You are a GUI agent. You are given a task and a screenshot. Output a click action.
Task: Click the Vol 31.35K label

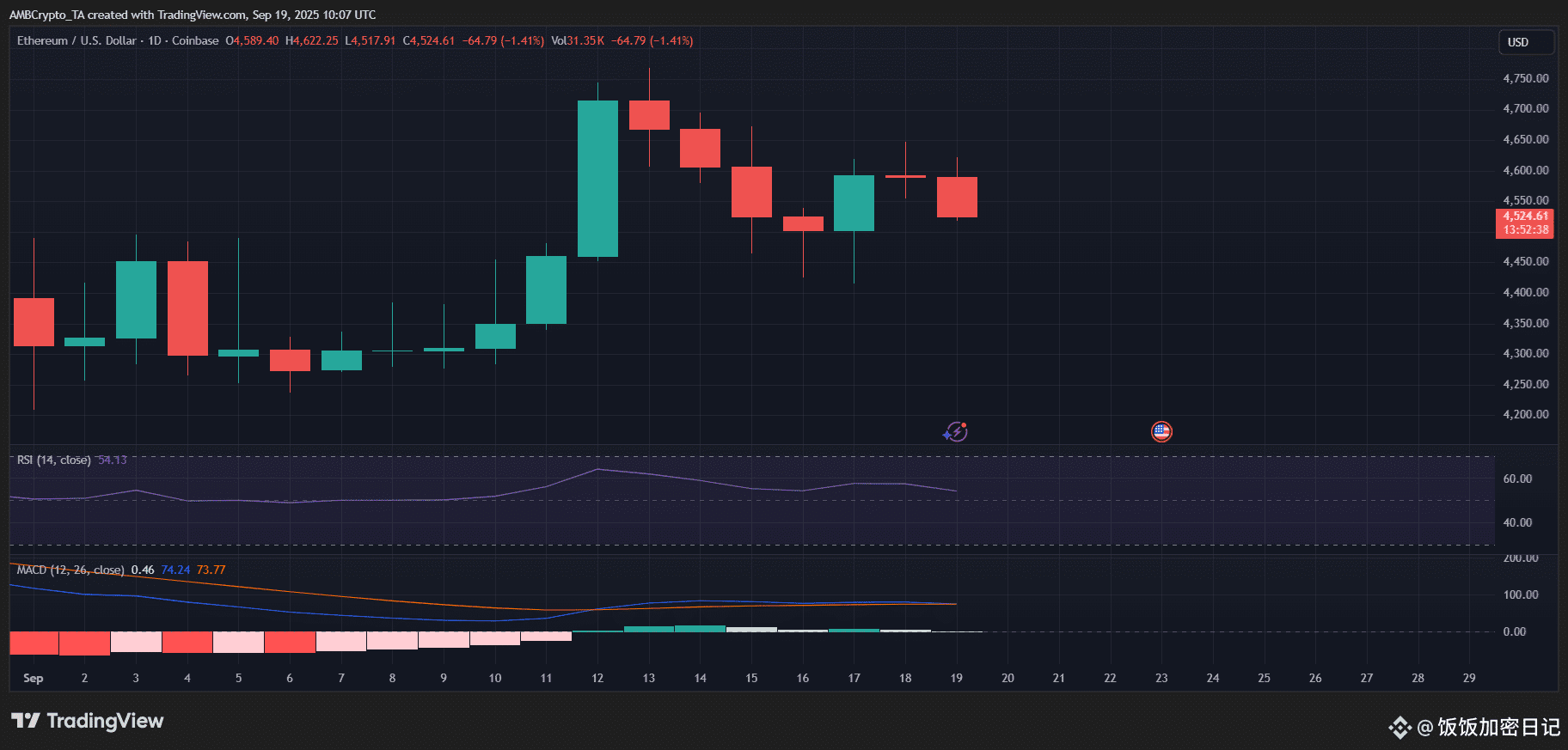(x=578, y=40)
